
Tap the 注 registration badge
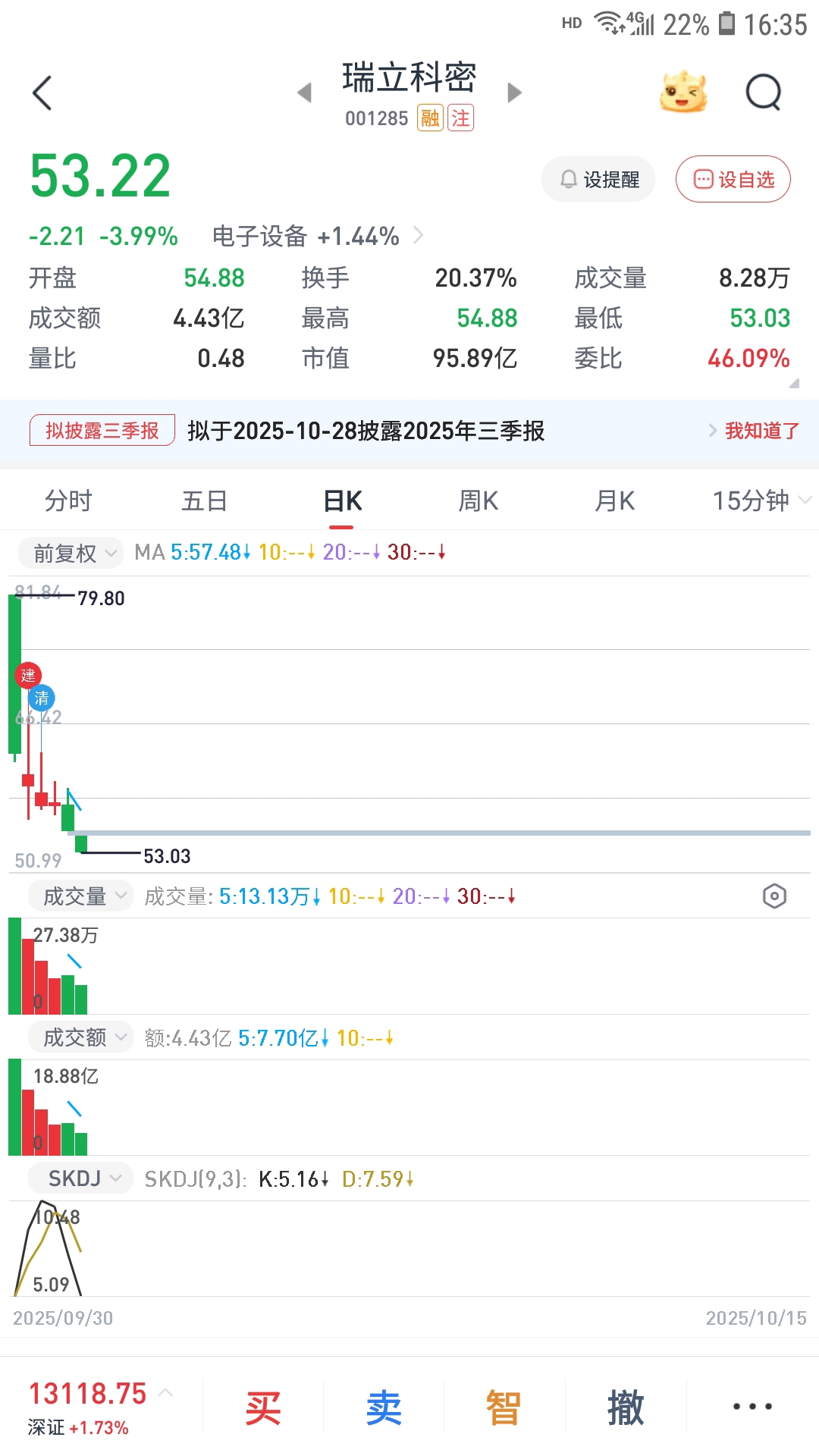point(460,118)
